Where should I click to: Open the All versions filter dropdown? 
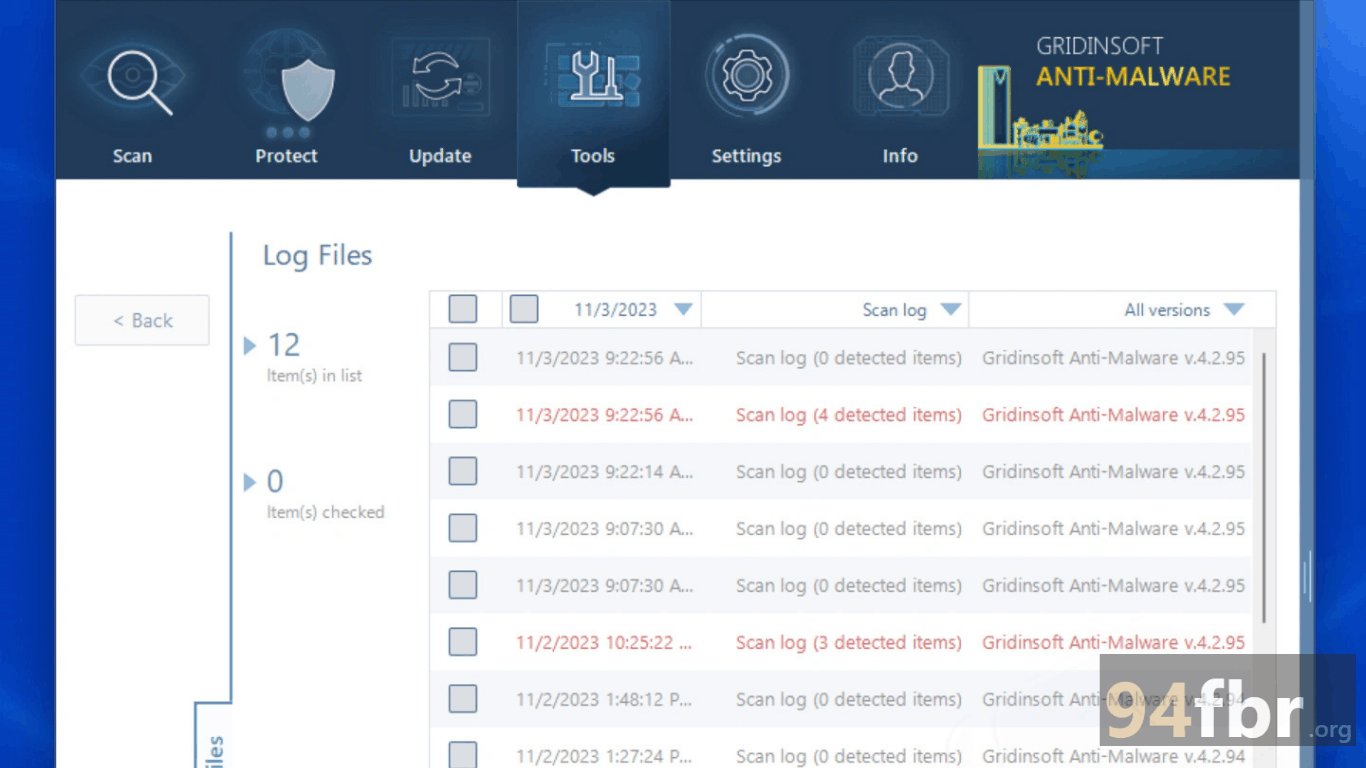click(1234, 309)
